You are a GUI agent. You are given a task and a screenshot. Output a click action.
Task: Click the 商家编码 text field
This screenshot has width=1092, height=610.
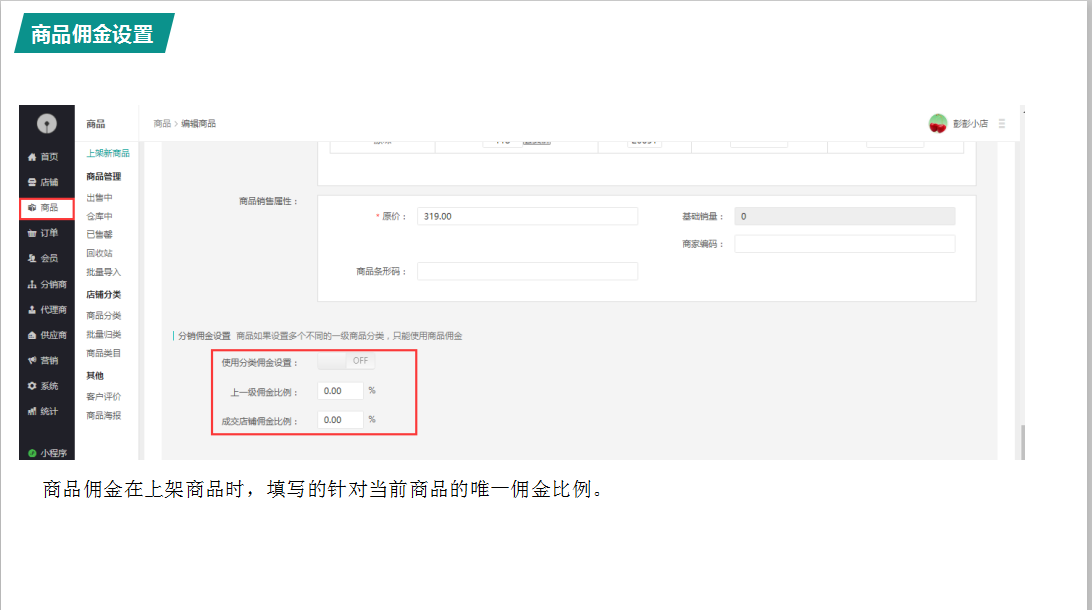844,244
